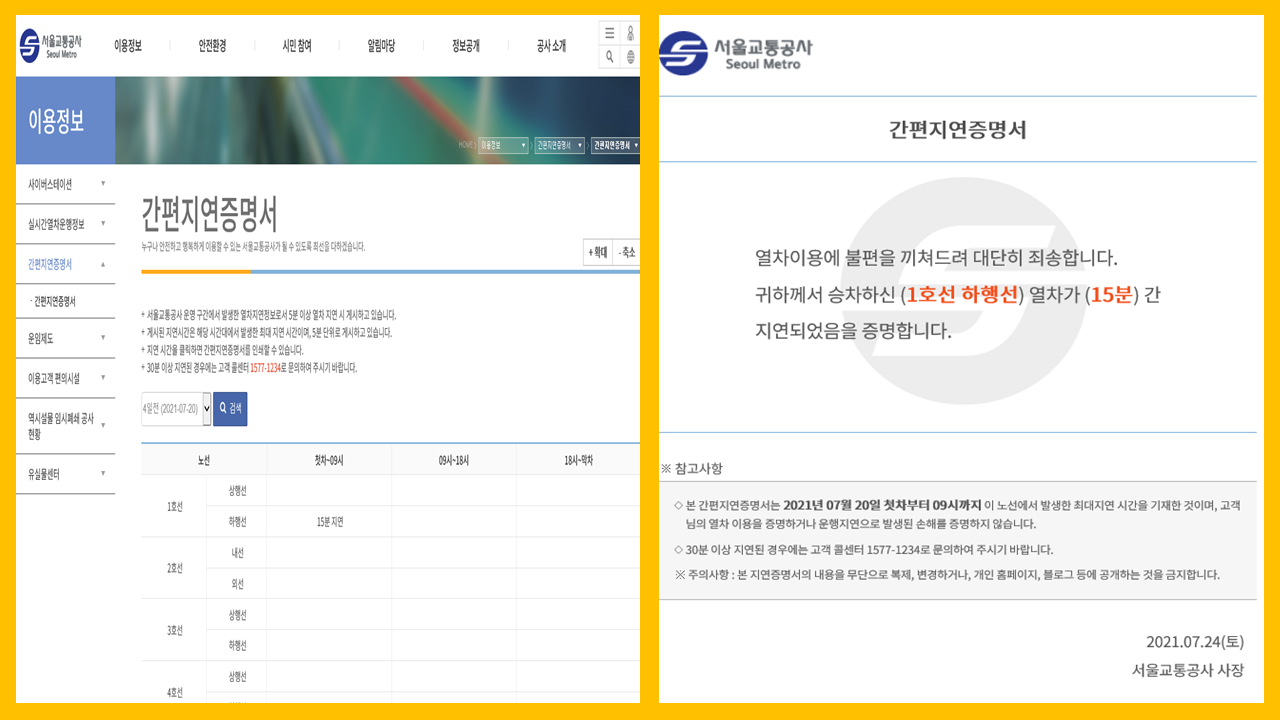1280x720 pixels.
Task: Click the 첫차~09시 column header
Action: [329, 460]
